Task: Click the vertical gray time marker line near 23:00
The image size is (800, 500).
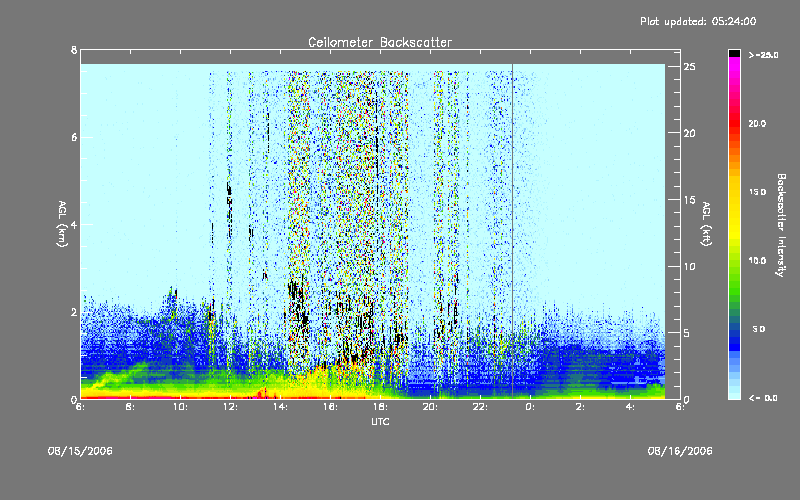Action: pos(512,231)
